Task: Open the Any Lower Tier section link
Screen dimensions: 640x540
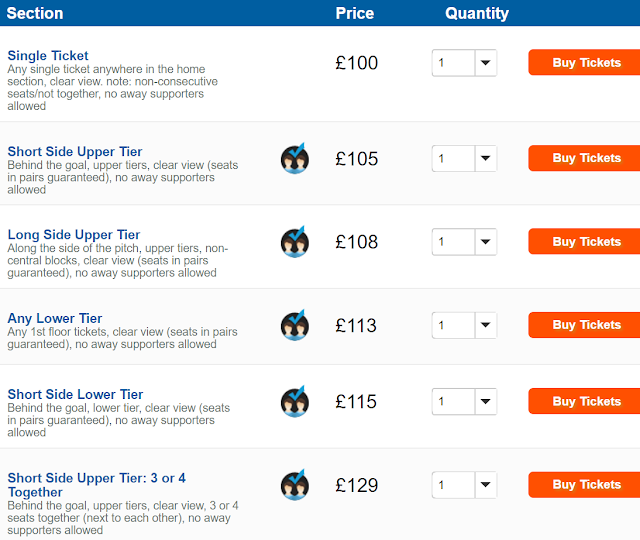Action: click(x=55, y=318)
